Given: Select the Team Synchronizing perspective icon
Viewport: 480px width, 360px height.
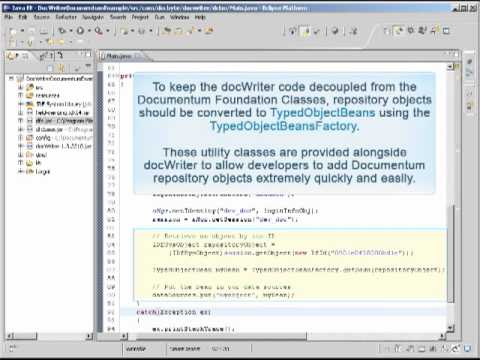Looking at the screenshot, I should click(422, 31).
